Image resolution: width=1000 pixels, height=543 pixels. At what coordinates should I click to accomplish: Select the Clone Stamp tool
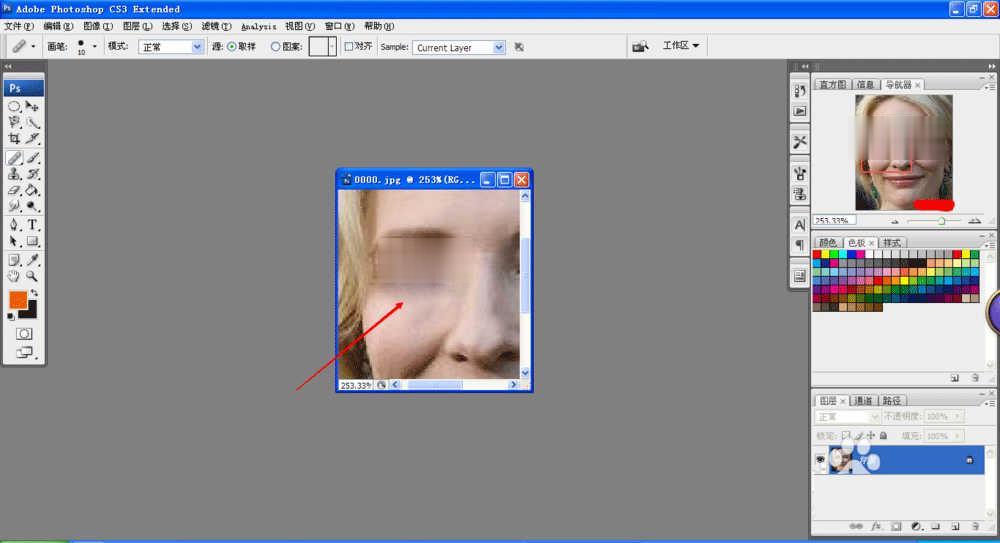[x=14, y=174]
